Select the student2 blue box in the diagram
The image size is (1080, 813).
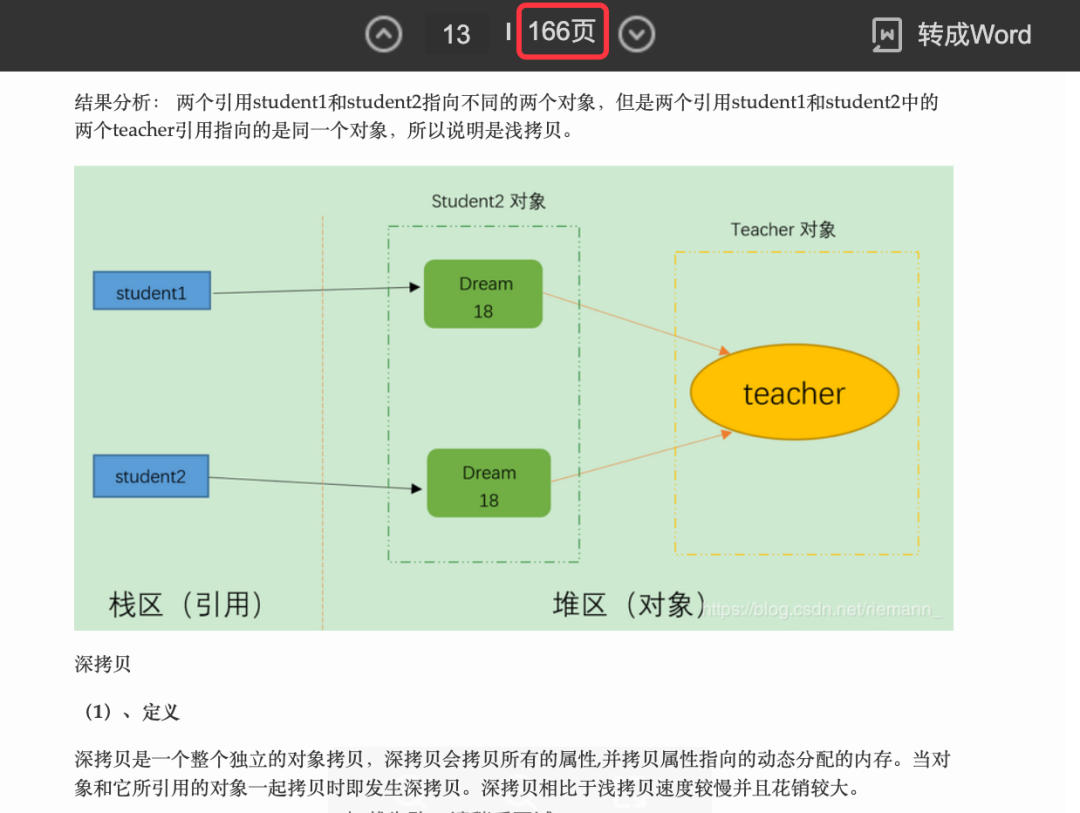150,476
